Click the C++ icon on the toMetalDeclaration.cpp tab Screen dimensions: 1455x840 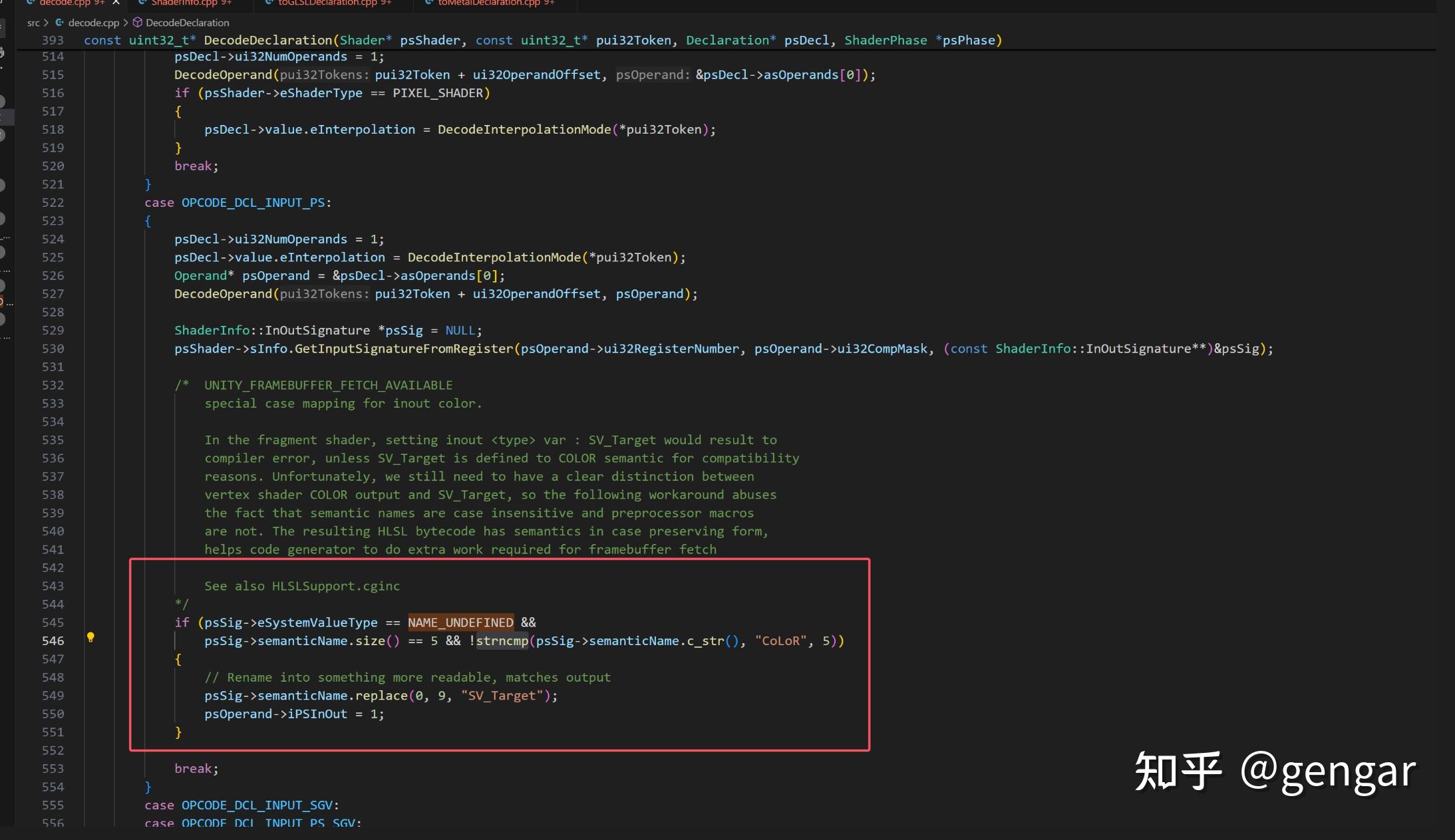[x=428, y=3]
